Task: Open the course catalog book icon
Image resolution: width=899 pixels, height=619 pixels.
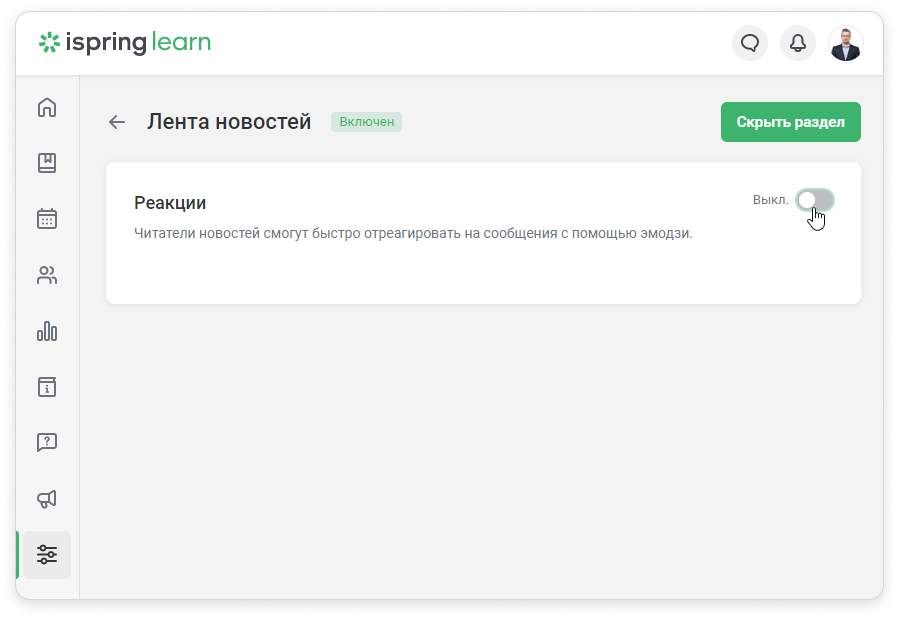Action: (x=47, y=163)
